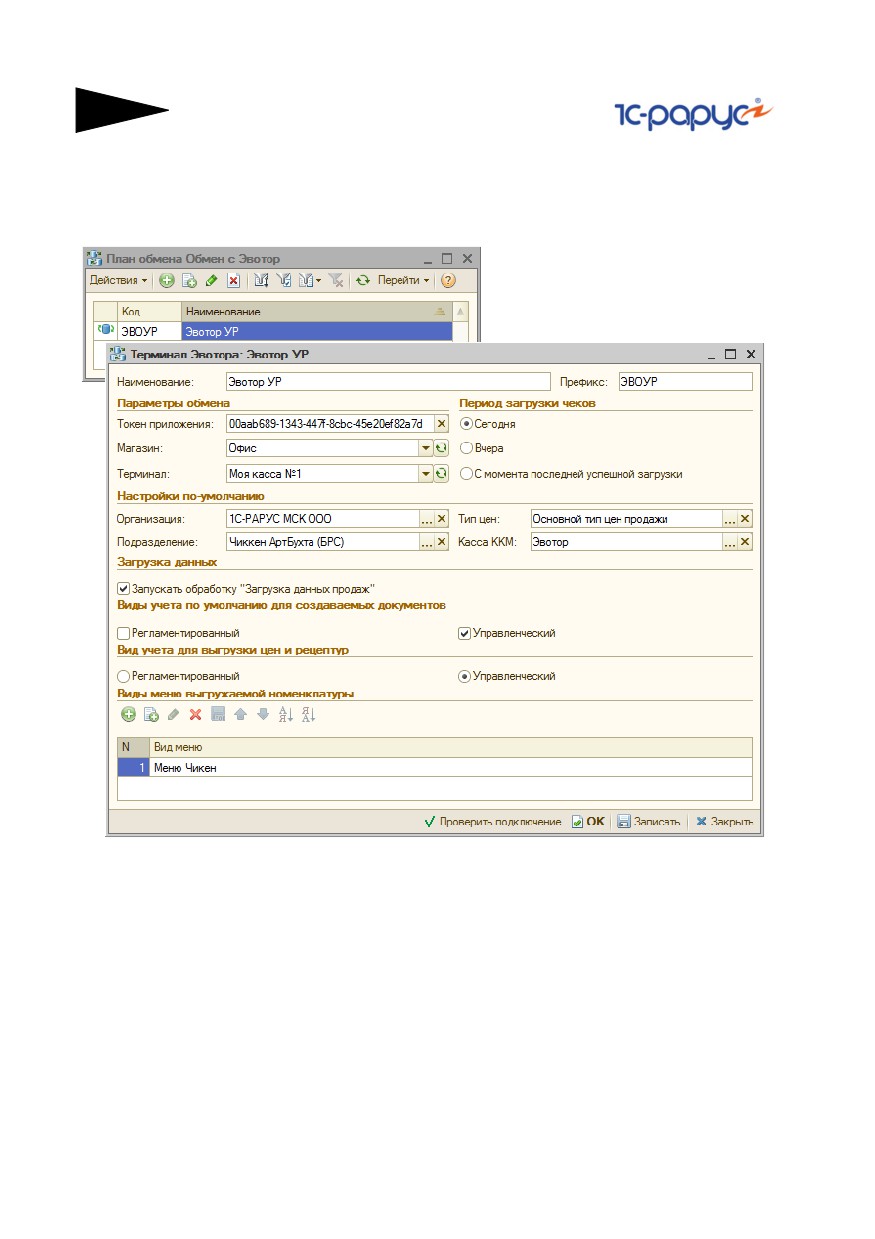
Task: Select Управленческий radio for price export
Action: click(465, 677)
